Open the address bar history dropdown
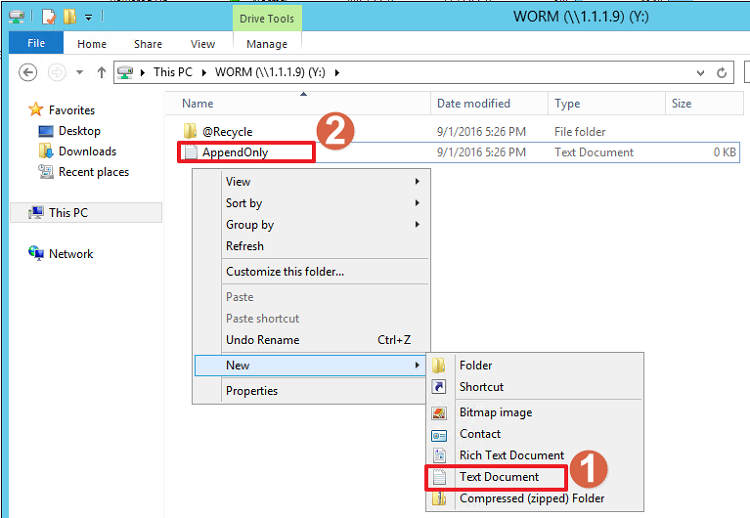750x518 pixels. tap(699, 72)
